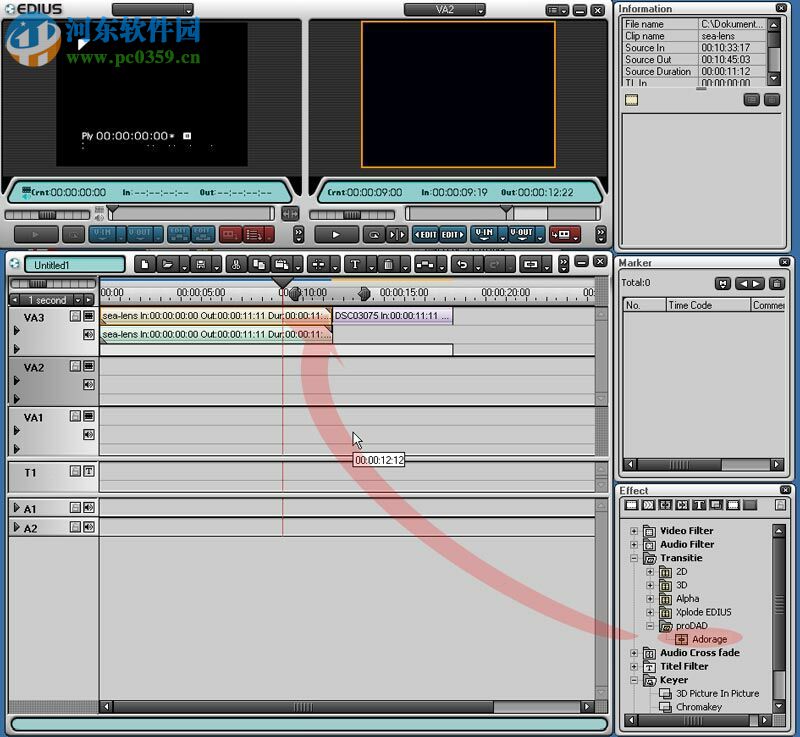The image size is (800, 737).
Task: Paste clip at the timeline cursor
Action: click(x=282, y=264)
